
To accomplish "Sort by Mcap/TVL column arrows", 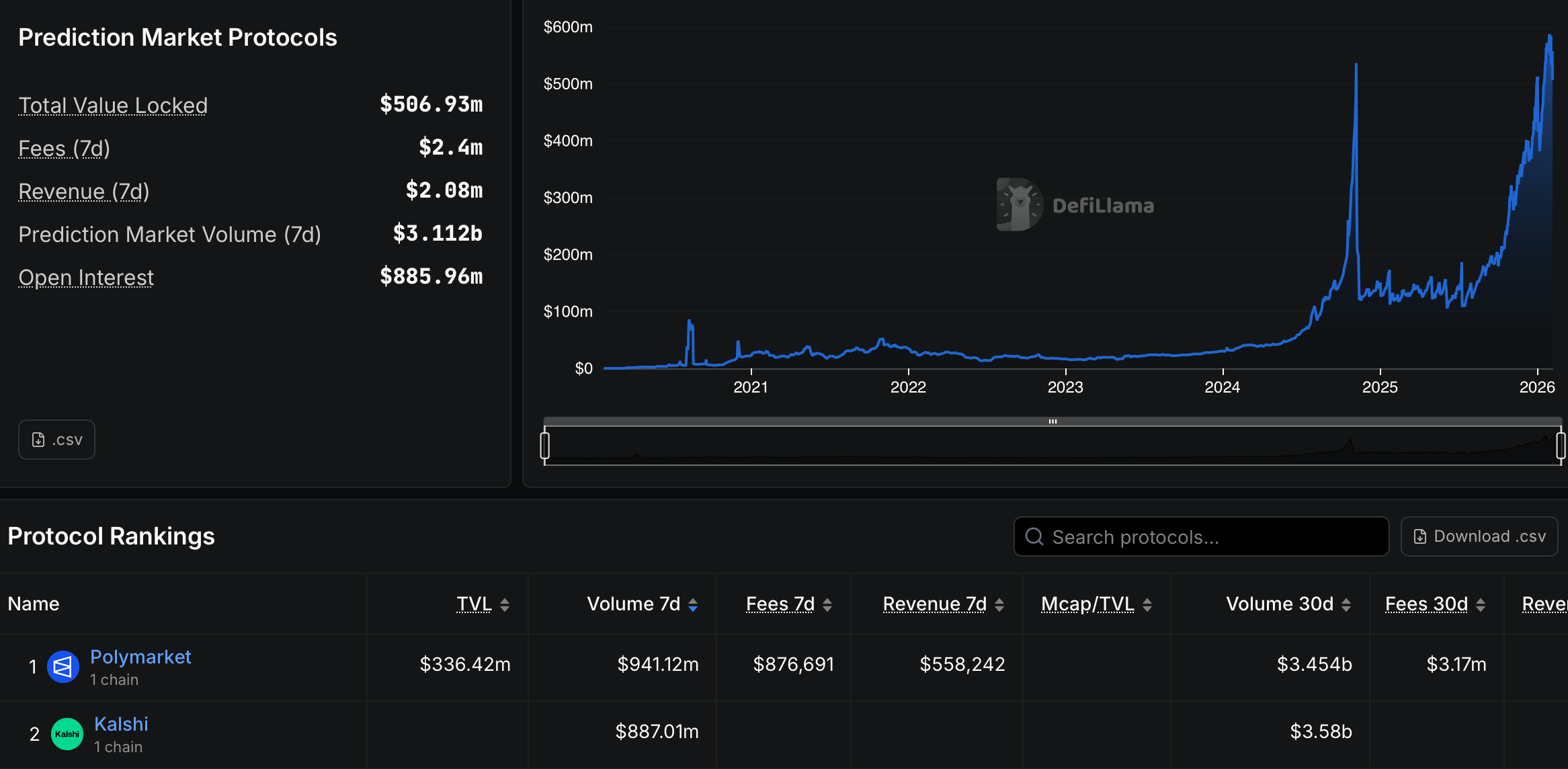I will (x=1147, y=604).
